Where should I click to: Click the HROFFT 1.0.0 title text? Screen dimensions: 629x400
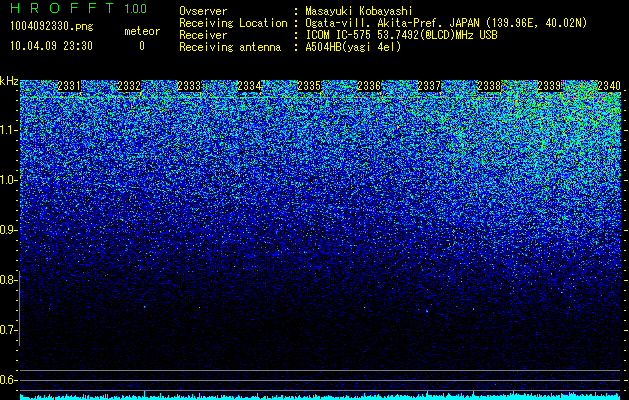[x=78, y=8]
